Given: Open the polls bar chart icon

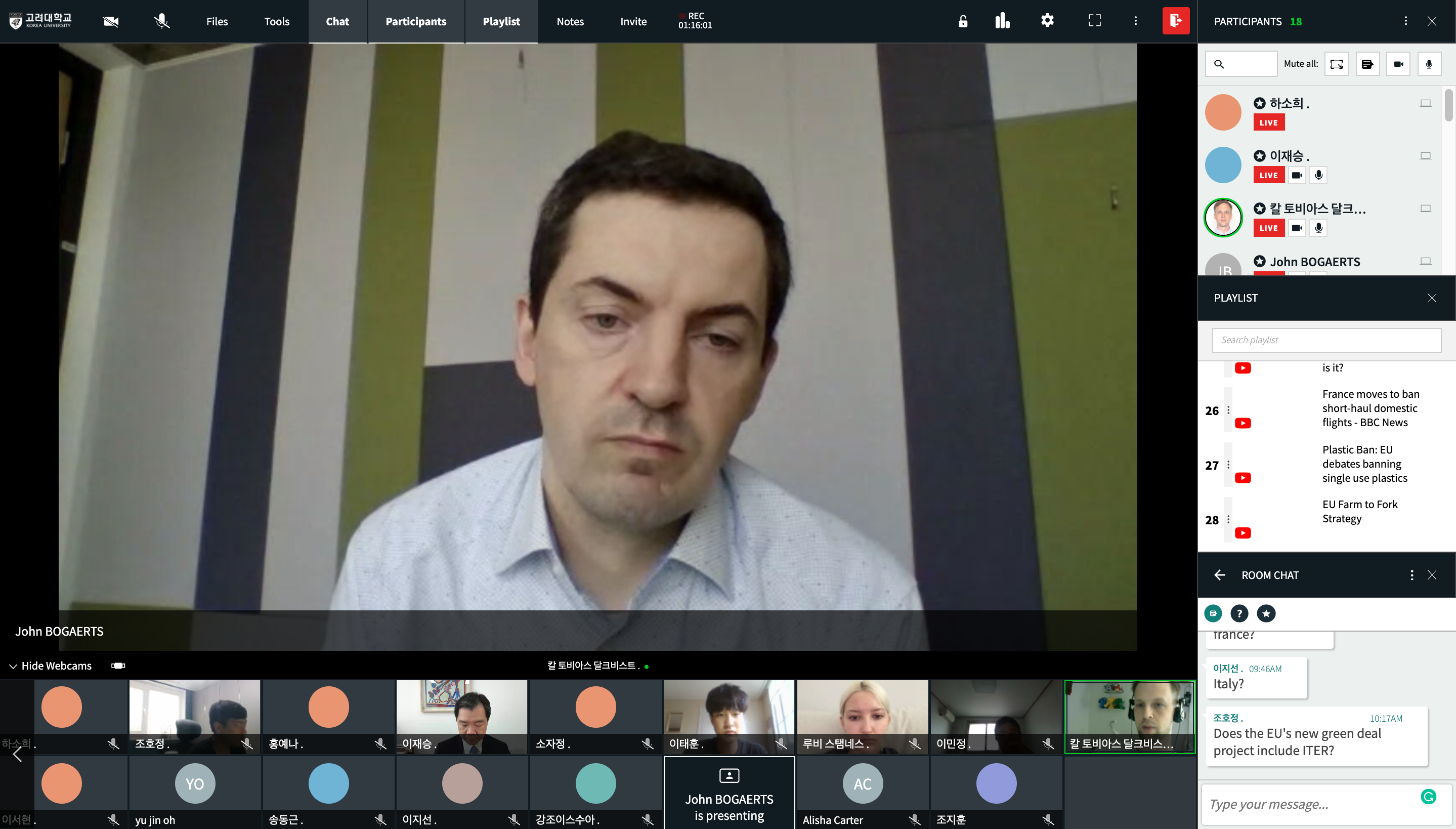Looking at the screenshot, I should [1003, 21].
